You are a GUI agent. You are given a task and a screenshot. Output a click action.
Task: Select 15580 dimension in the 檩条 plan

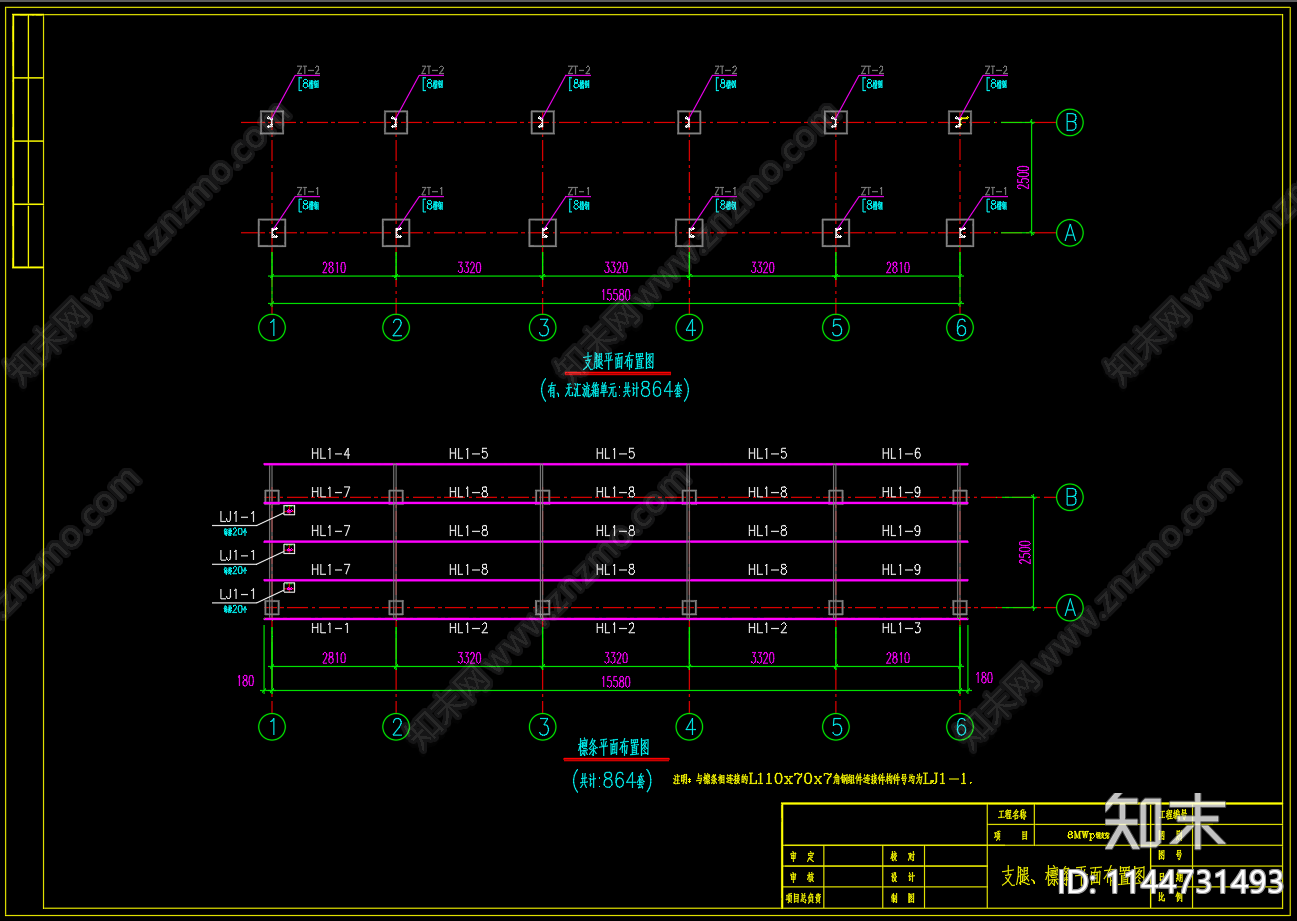(616, 682)
